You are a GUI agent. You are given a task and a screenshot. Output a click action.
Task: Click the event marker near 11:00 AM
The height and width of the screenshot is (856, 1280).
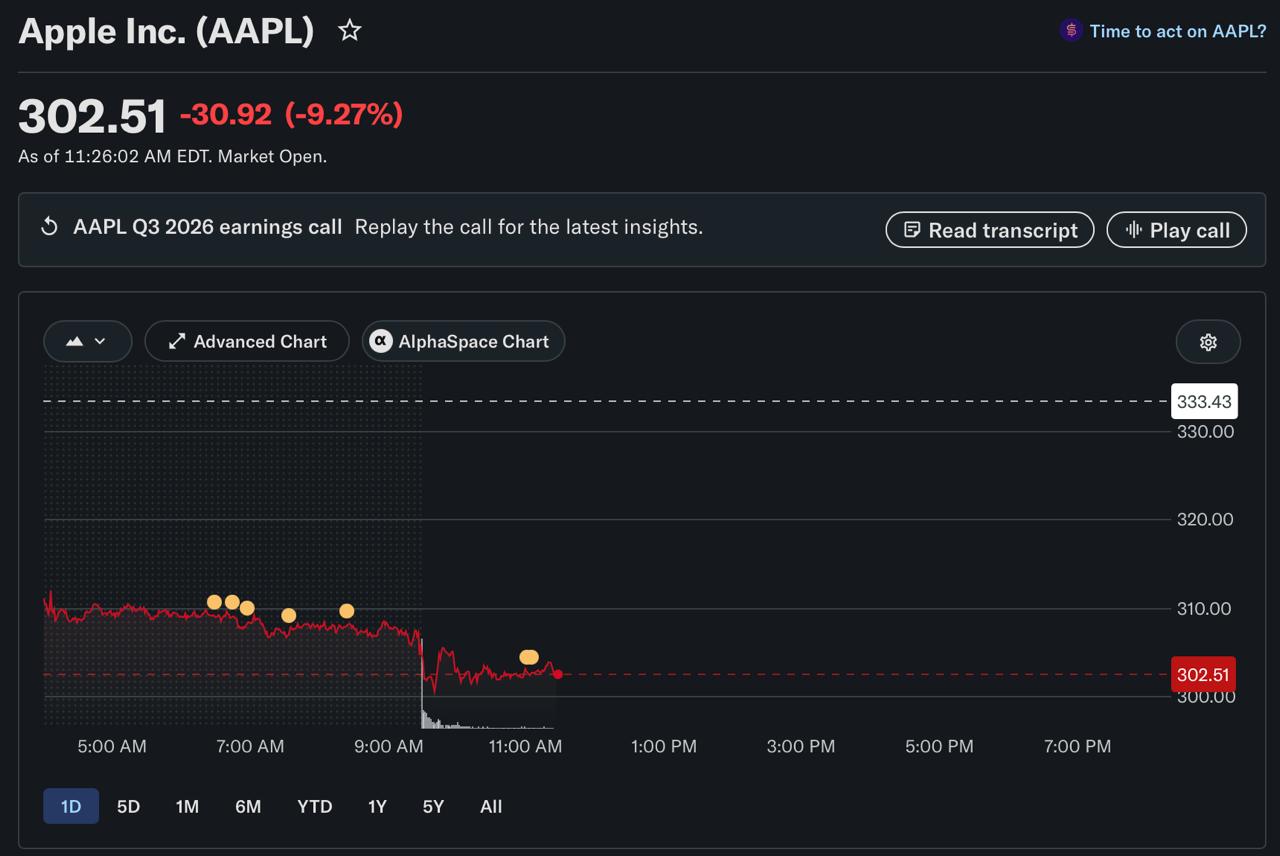click(x=529, y=657)
